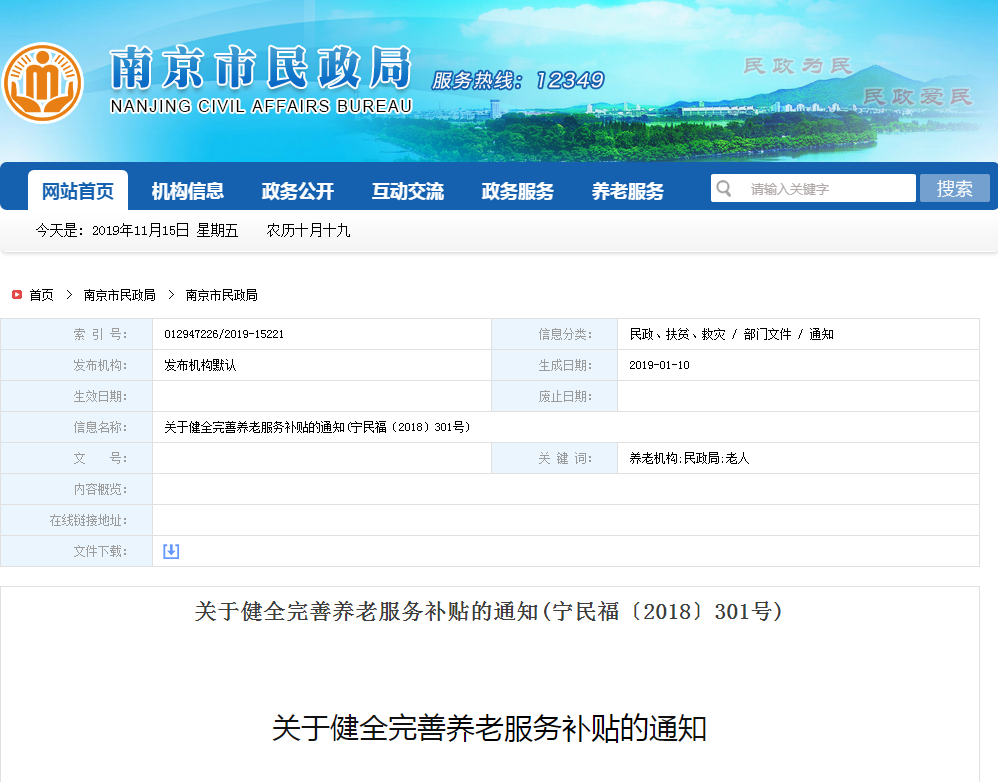This screenshot has width=998, height=782.
Task: Click article title with 宁民福〔2018〕301号
Action: (489, 611)
